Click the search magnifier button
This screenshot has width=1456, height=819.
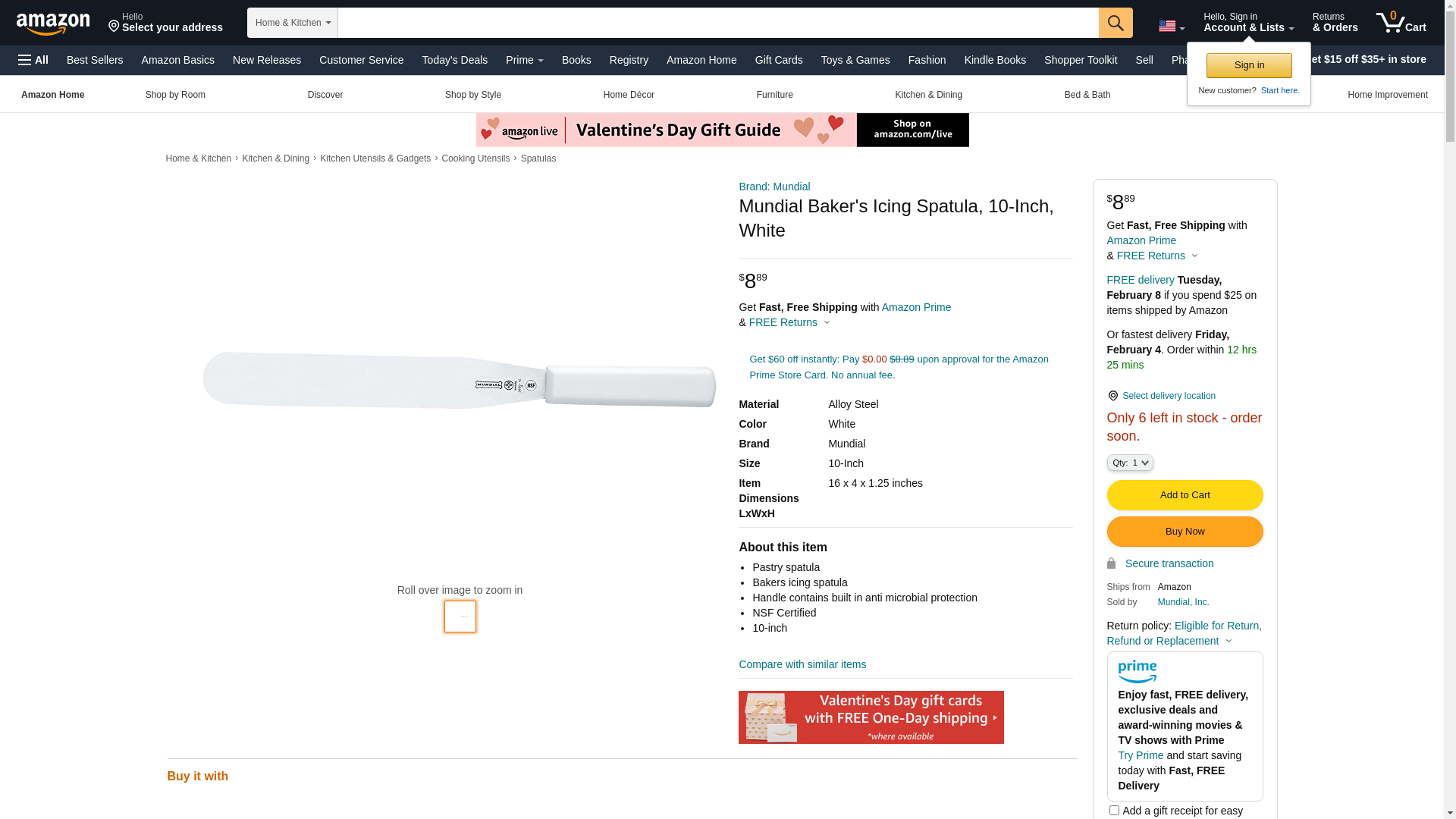pos(1115,23)
